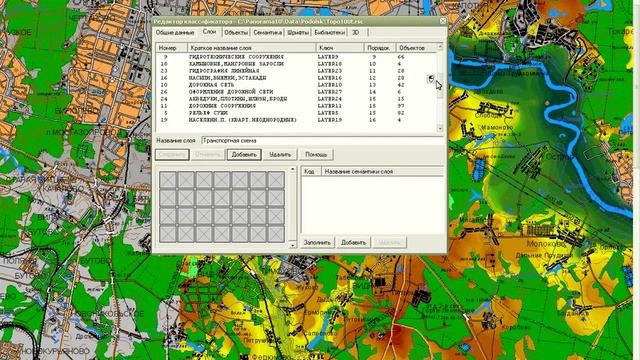This screenshot has width=640, height=360.
Task: Select the ДОРОЖНЫЕ СООРУЖЕНИЯ layer row
Action: click(296, 106)
